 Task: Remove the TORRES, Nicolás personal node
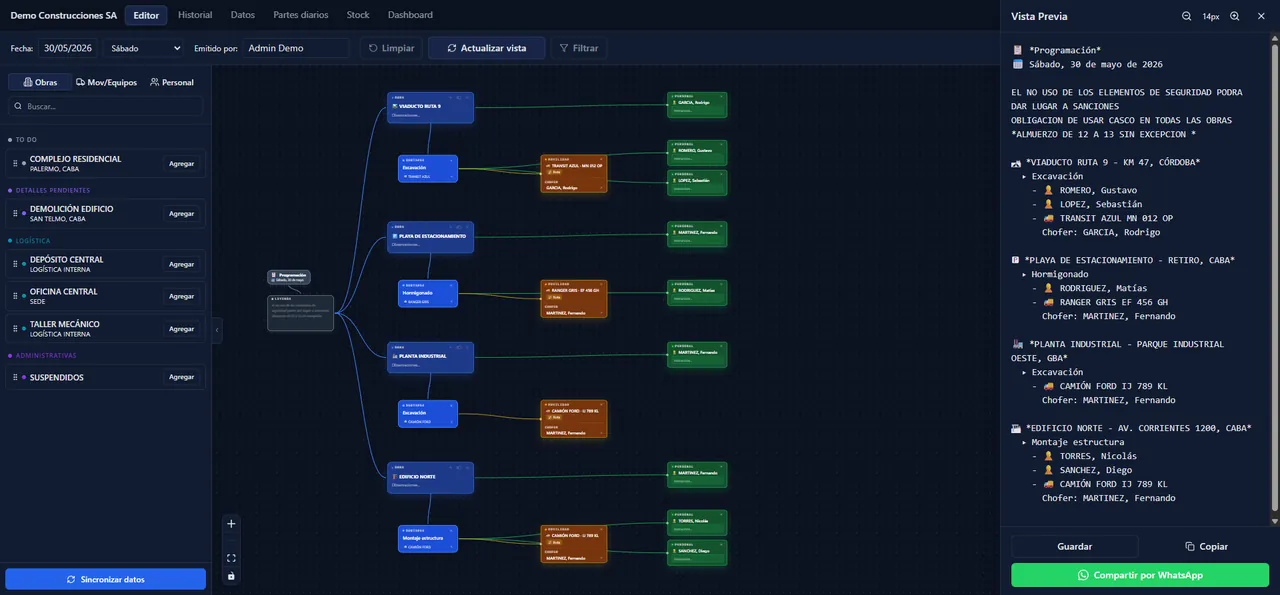[721, 514]
